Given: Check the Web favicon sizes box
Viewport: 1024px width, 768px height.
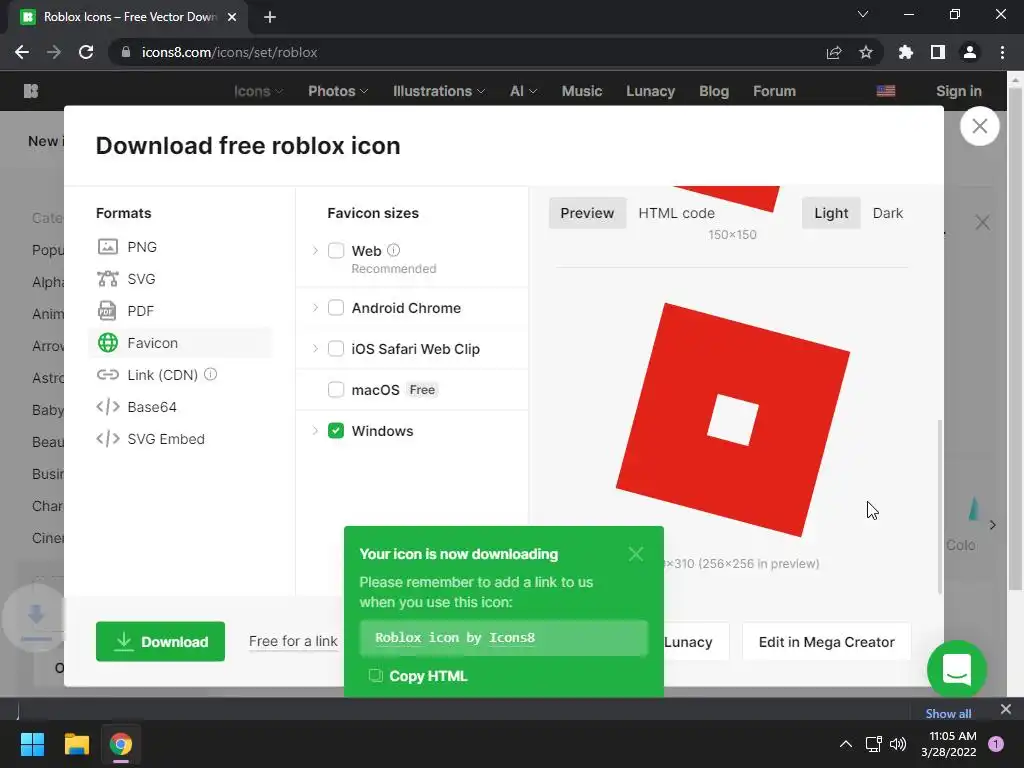Looking at the screenshot, I should pos(336,251).
